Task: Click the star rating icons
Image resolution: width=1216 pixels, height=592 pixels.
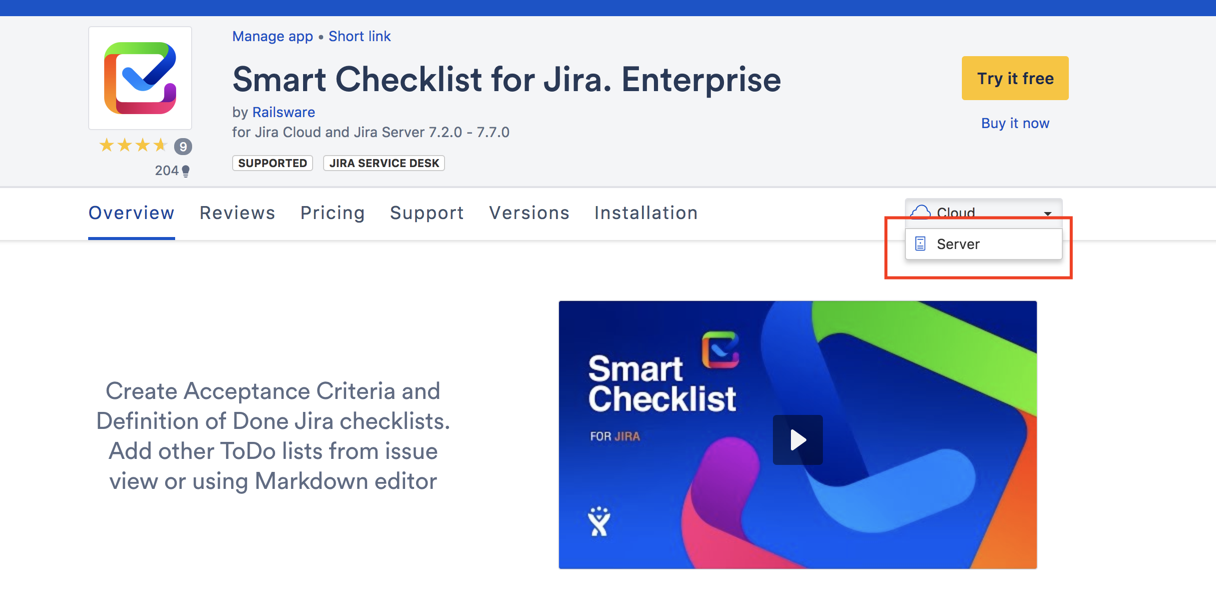Action: 133,146
